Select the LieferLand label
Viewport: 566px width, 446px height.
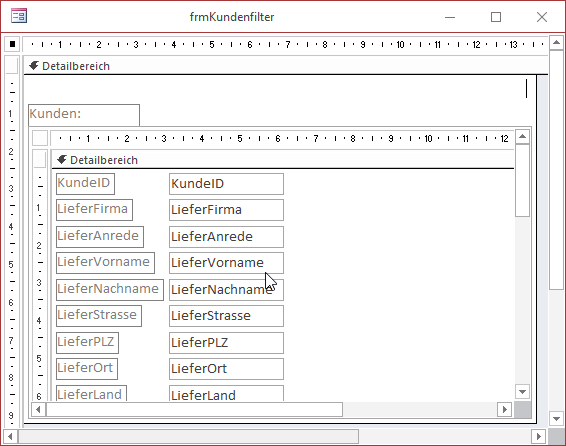click(91, 393)
